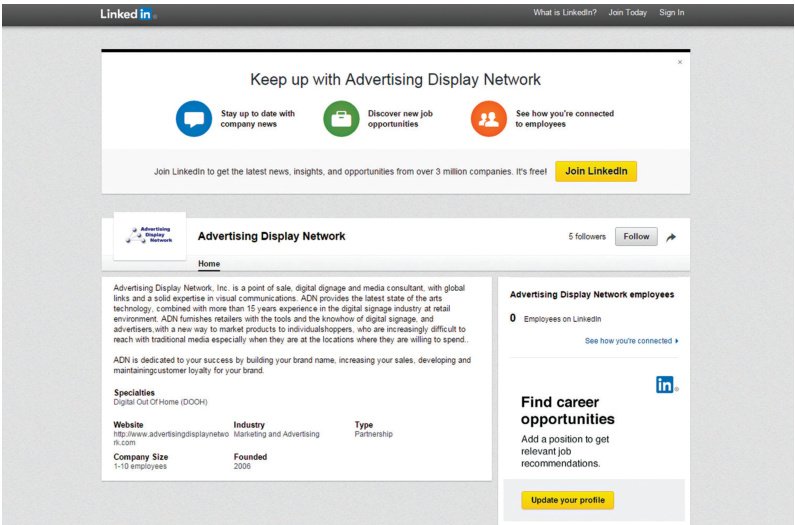Open the Join Today link
This screenshot has width=795, height=525.
click(628, 13)
